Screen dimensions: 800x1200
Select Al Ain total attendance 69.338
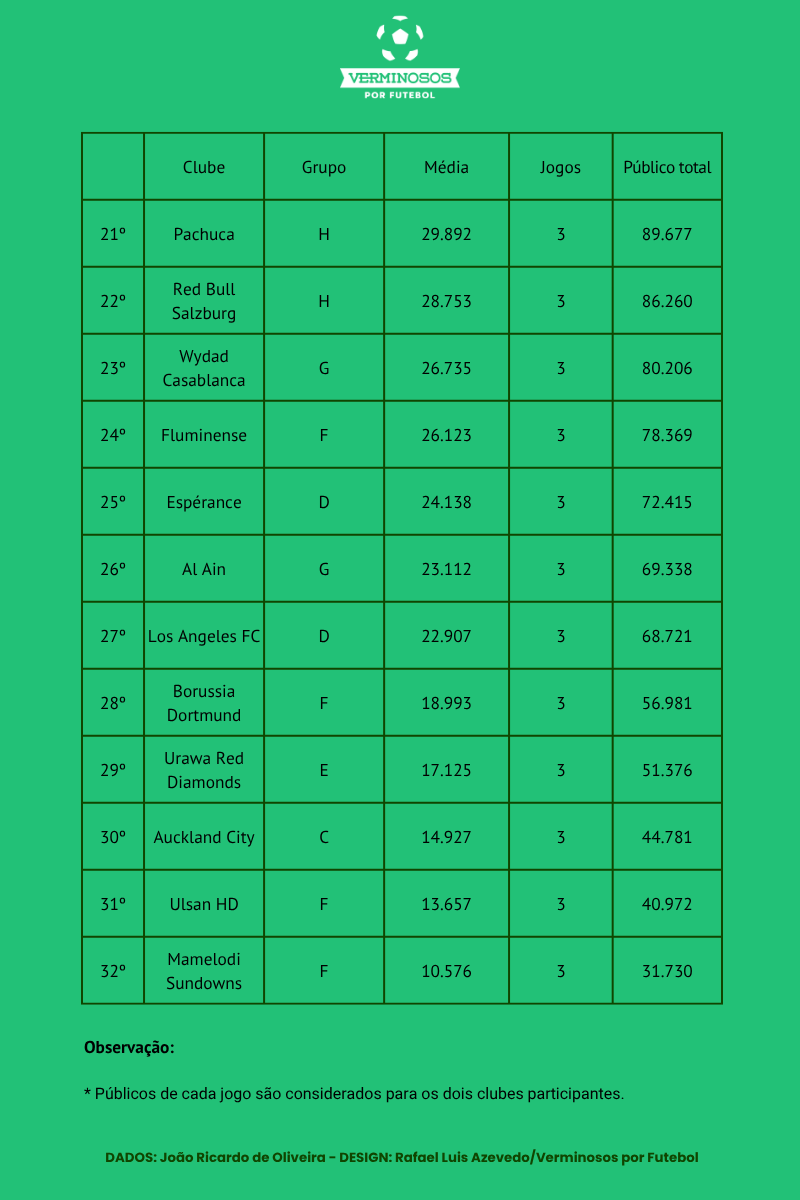click(667, 569)
